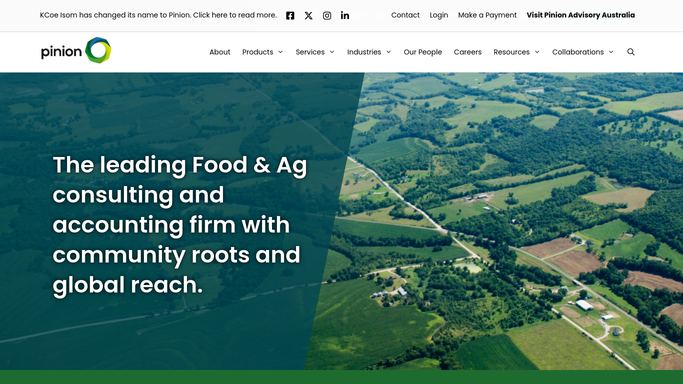
Task: Click the Login link
Action: (439, 15)
